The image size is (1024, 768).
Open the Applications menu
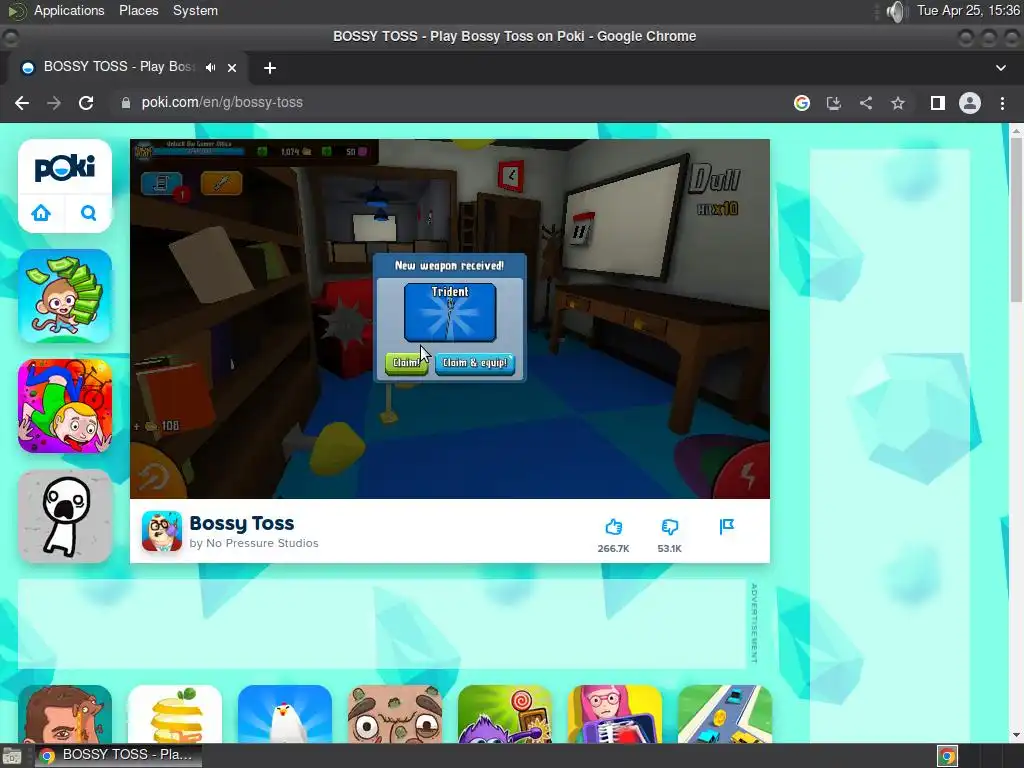[69, 10]
